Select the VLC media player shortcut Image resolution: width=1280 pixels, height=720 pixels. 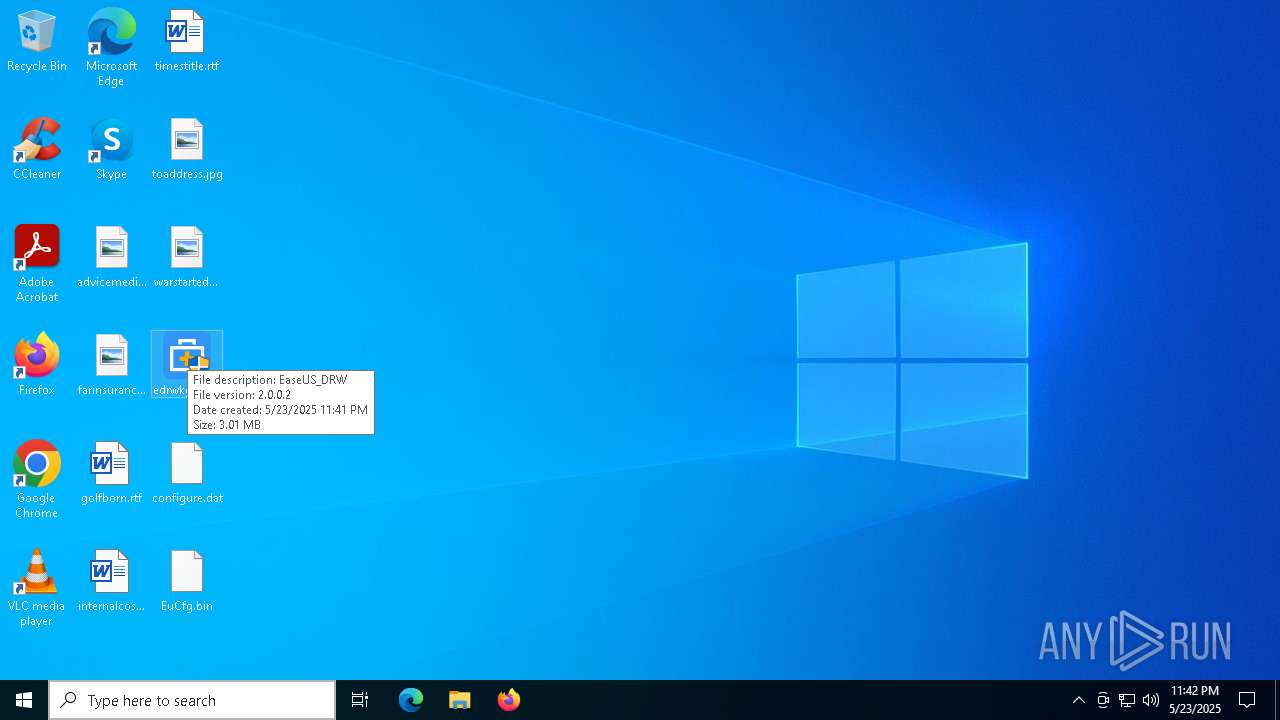[x=37, y=588]
